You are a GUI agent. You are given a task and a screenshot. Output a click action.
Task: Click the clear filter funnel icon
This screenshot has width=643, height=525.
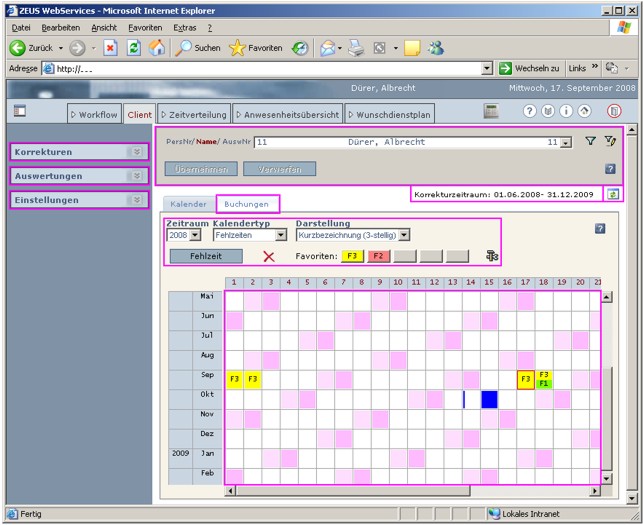pos(609,142)
